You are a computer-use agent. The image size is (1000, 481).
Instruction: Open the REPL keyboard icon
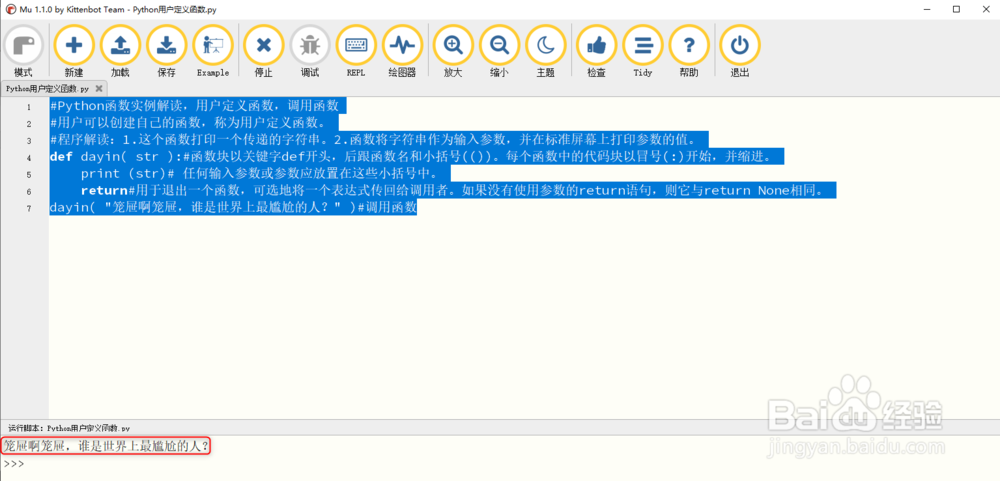[x=356, y=51]
